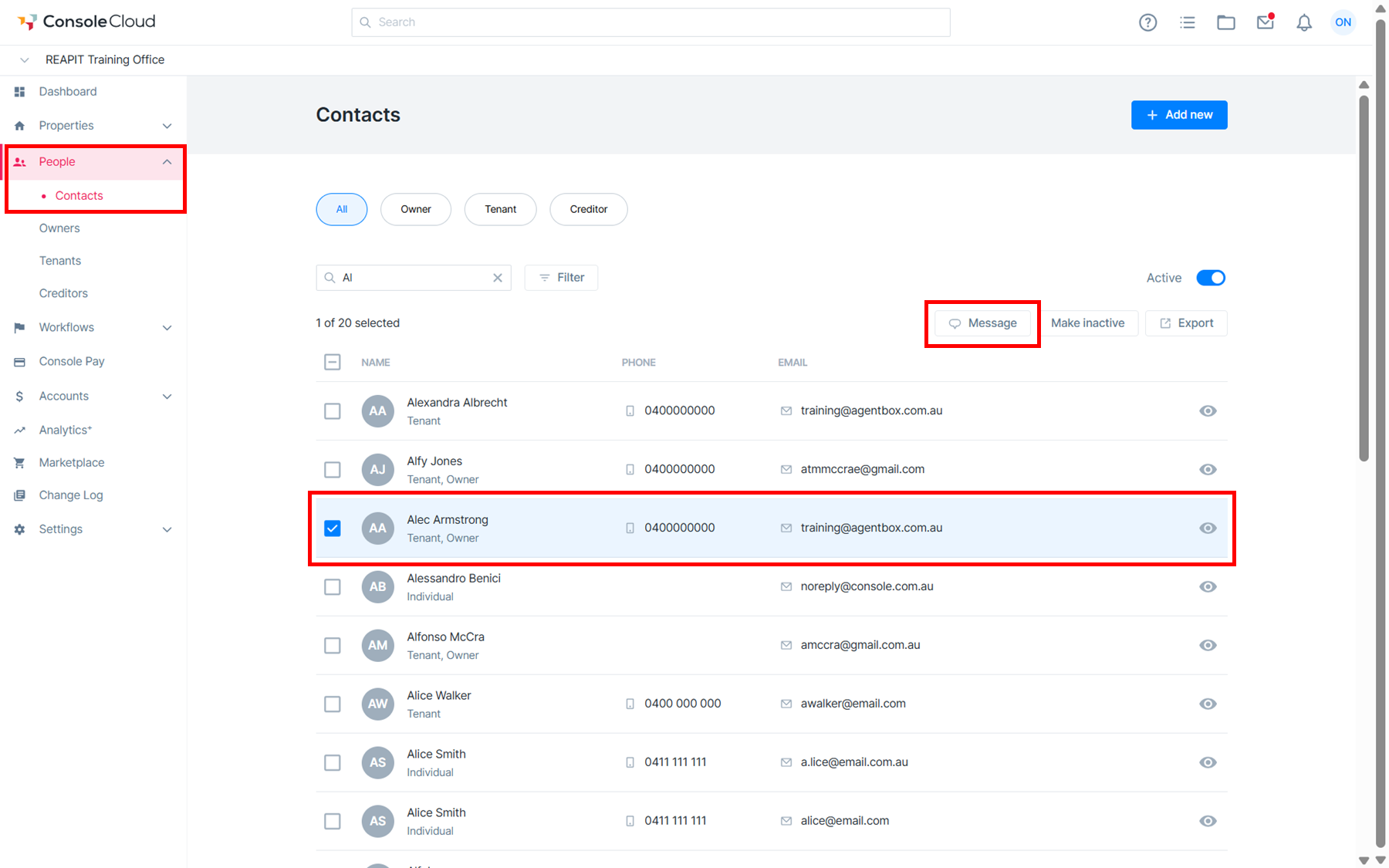Open the task list icon in header
This screenshot has height=868, width=1389.
click(1187, 22)
